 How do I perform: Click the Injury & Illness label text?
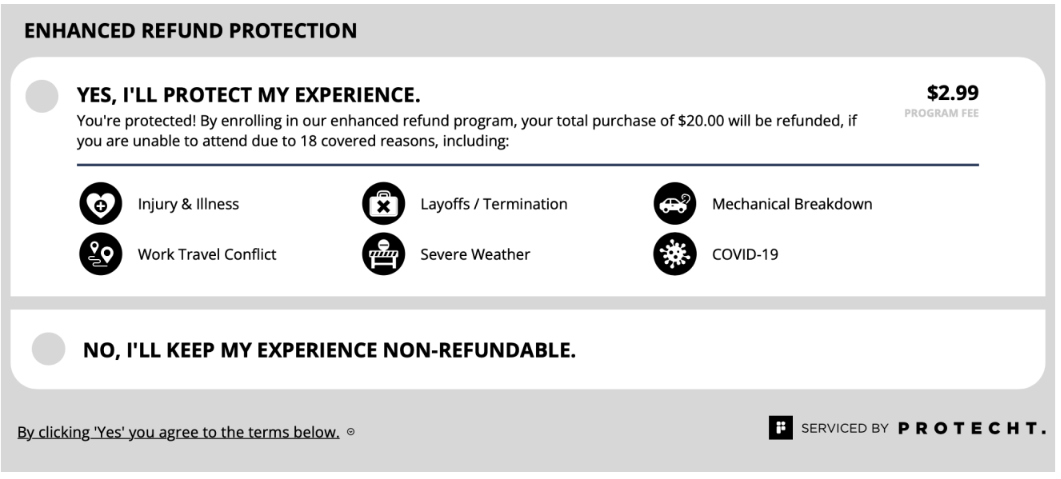coord(188,204)
